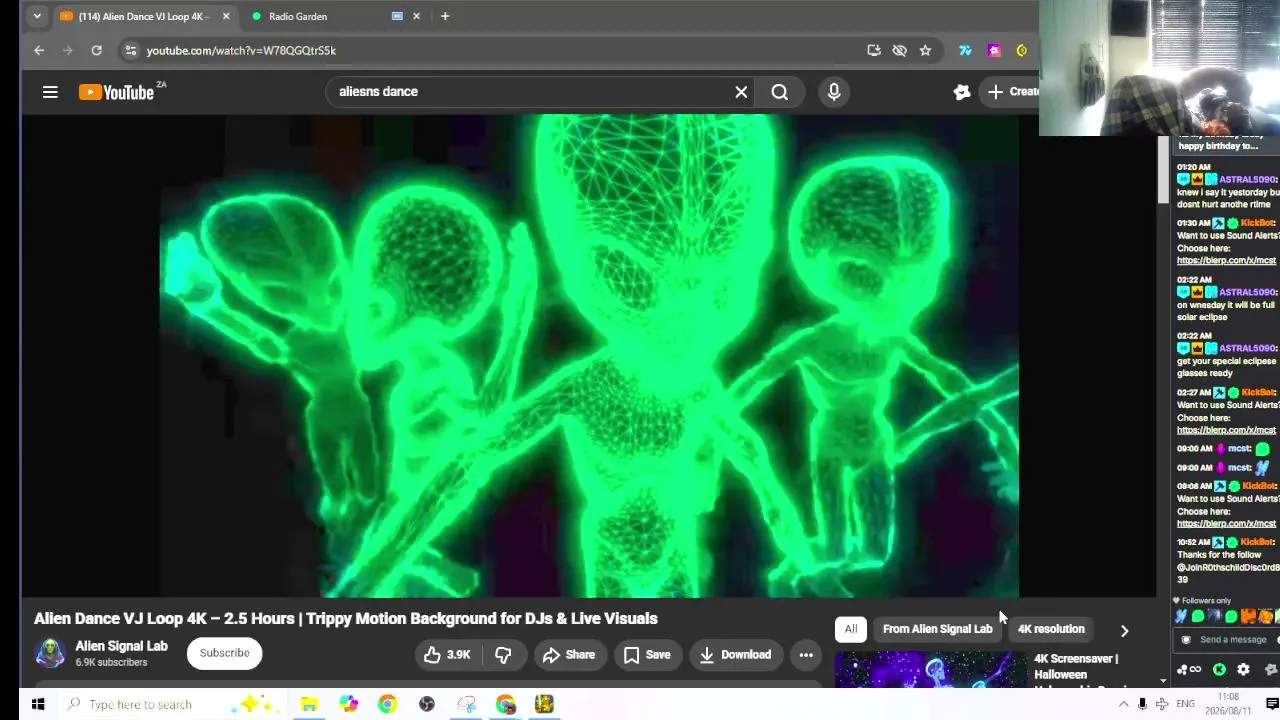Download the video
Image resolution: width=1280 pixels, height=720 pixels.
tap(735, 655)
